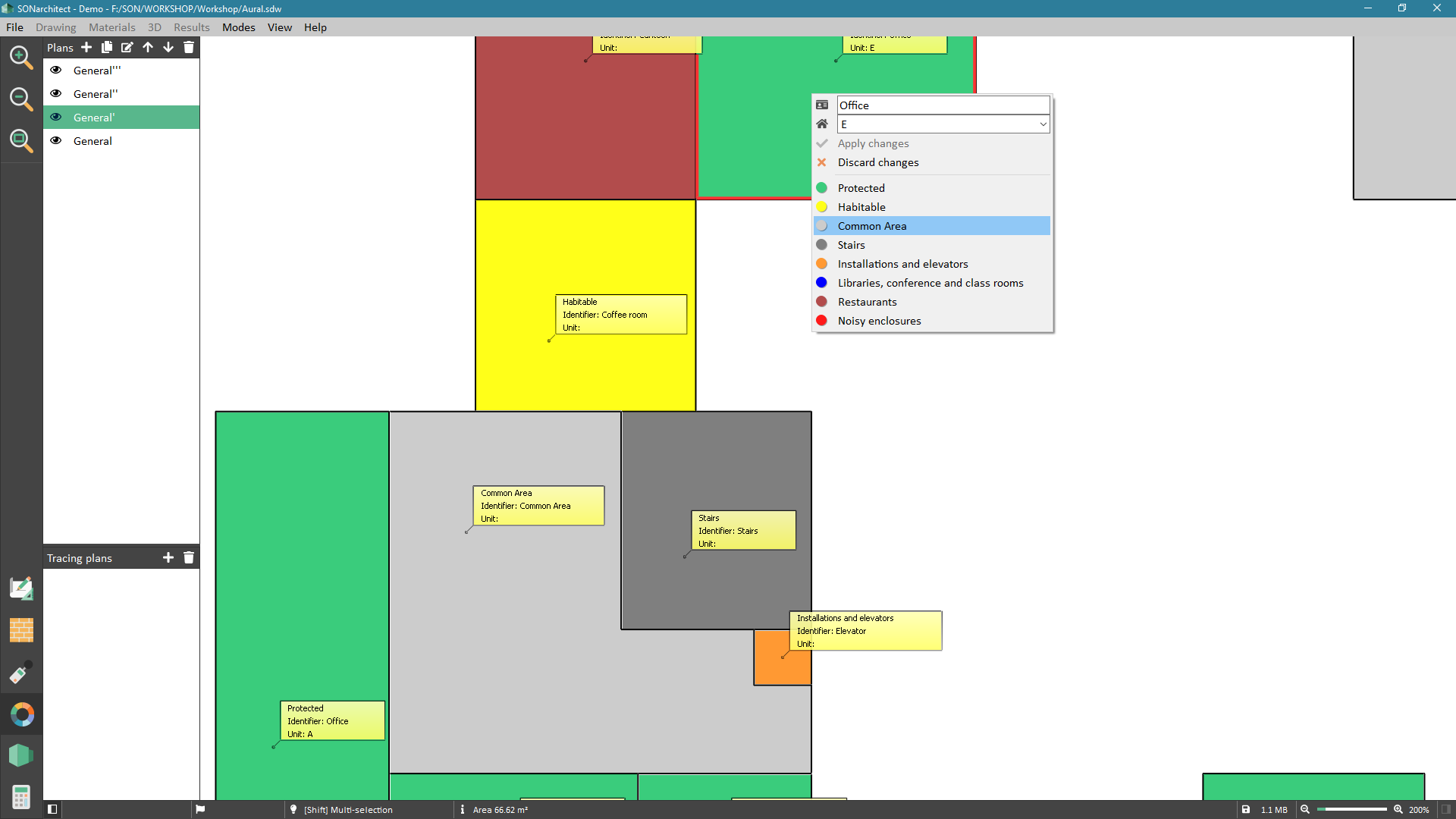Delete selected plan with trash icon
Screen dimensions: 1456x819
click(x=189, y=47)
